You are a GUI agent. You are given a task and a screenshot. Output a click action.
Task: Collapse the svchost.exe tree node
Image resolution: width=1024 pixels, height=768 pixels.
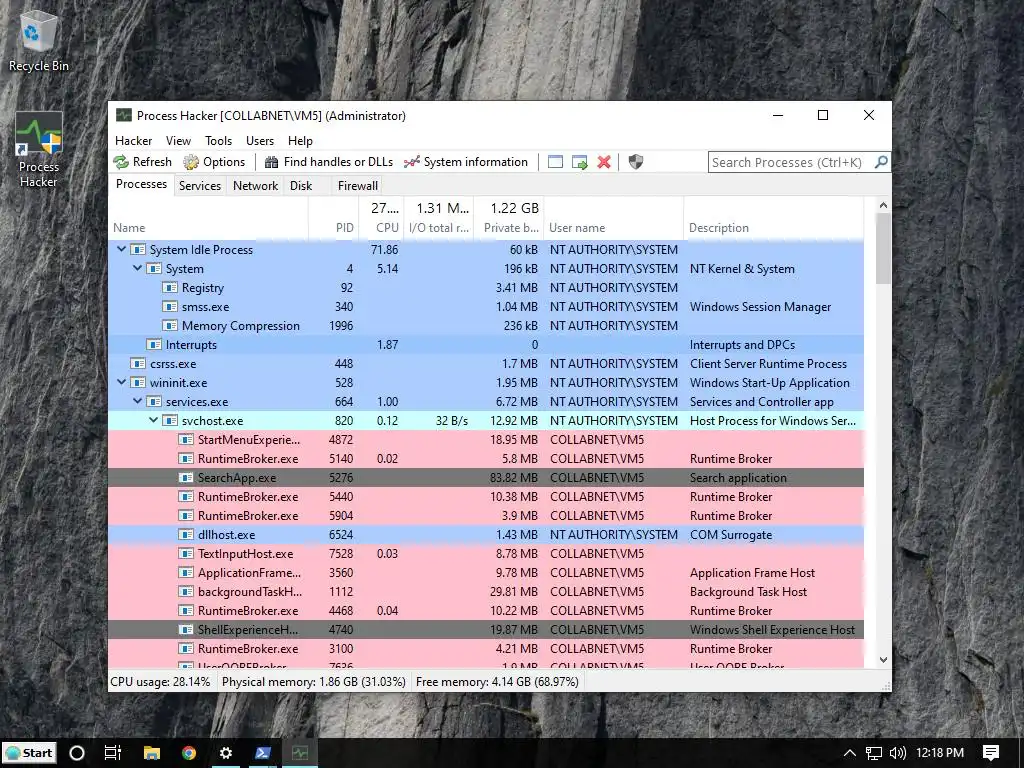tap(153, 421)
